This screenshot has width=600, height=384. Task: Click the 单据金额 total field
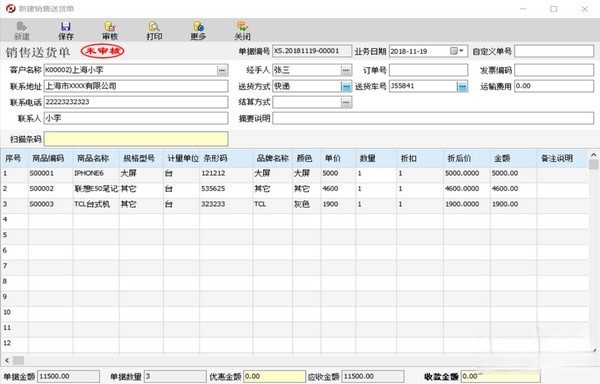tap(68, 376)
